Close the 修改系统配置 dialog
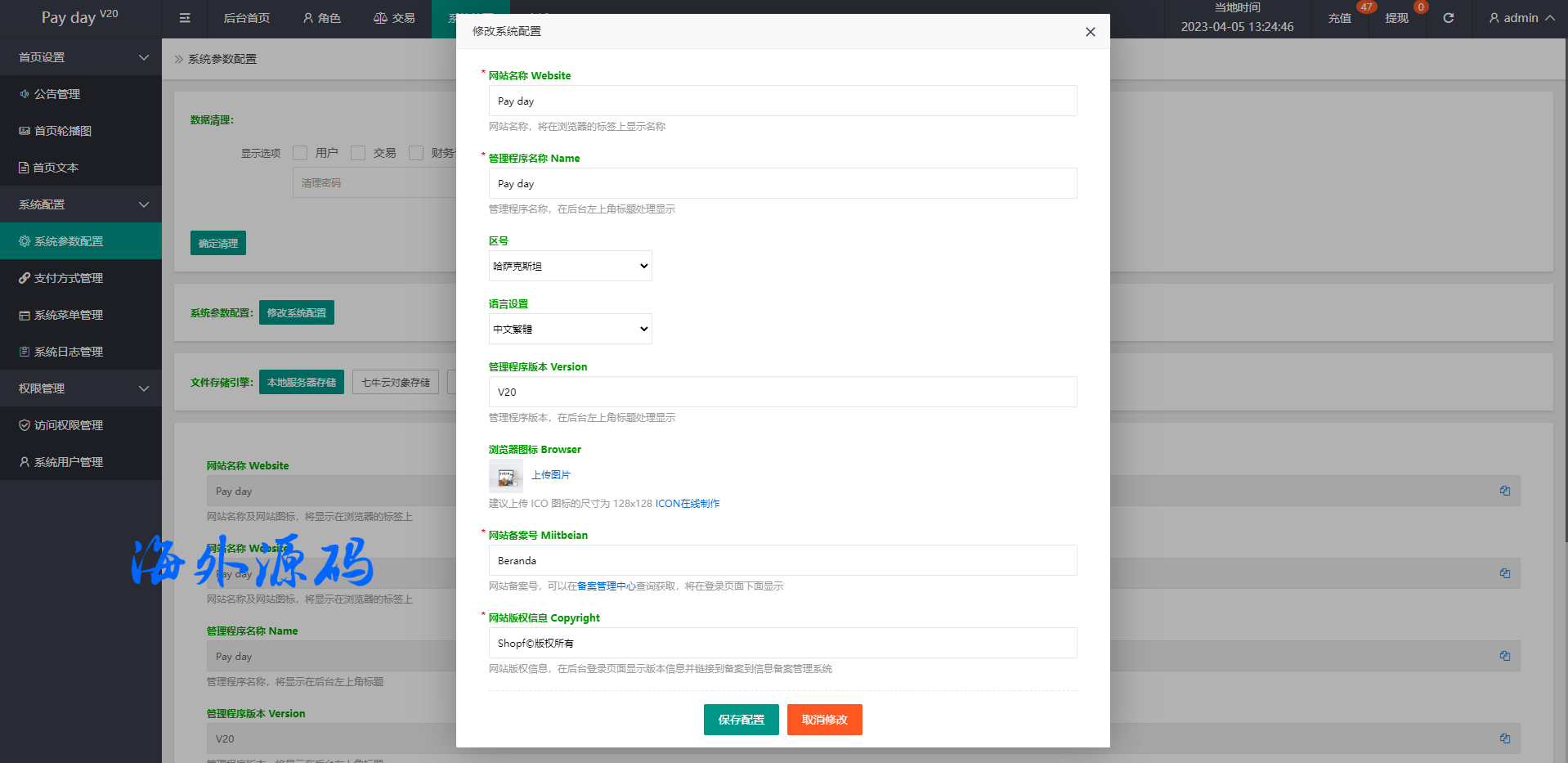This screenshot has height=763, width=1568. [x=1090, y=32]
